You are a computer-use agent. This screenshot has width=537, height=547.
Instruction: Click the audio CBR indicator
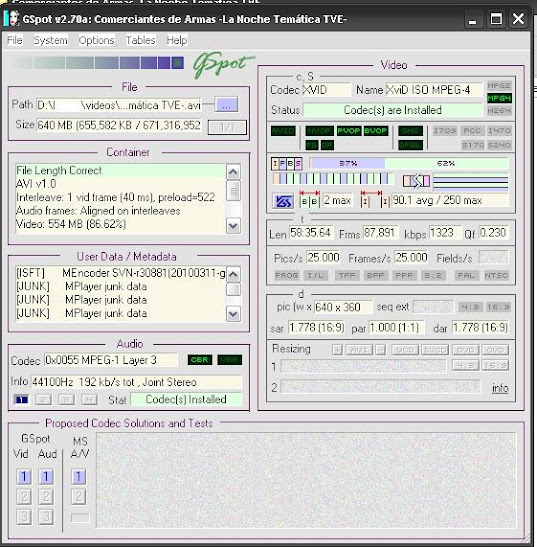pos(200,360)
